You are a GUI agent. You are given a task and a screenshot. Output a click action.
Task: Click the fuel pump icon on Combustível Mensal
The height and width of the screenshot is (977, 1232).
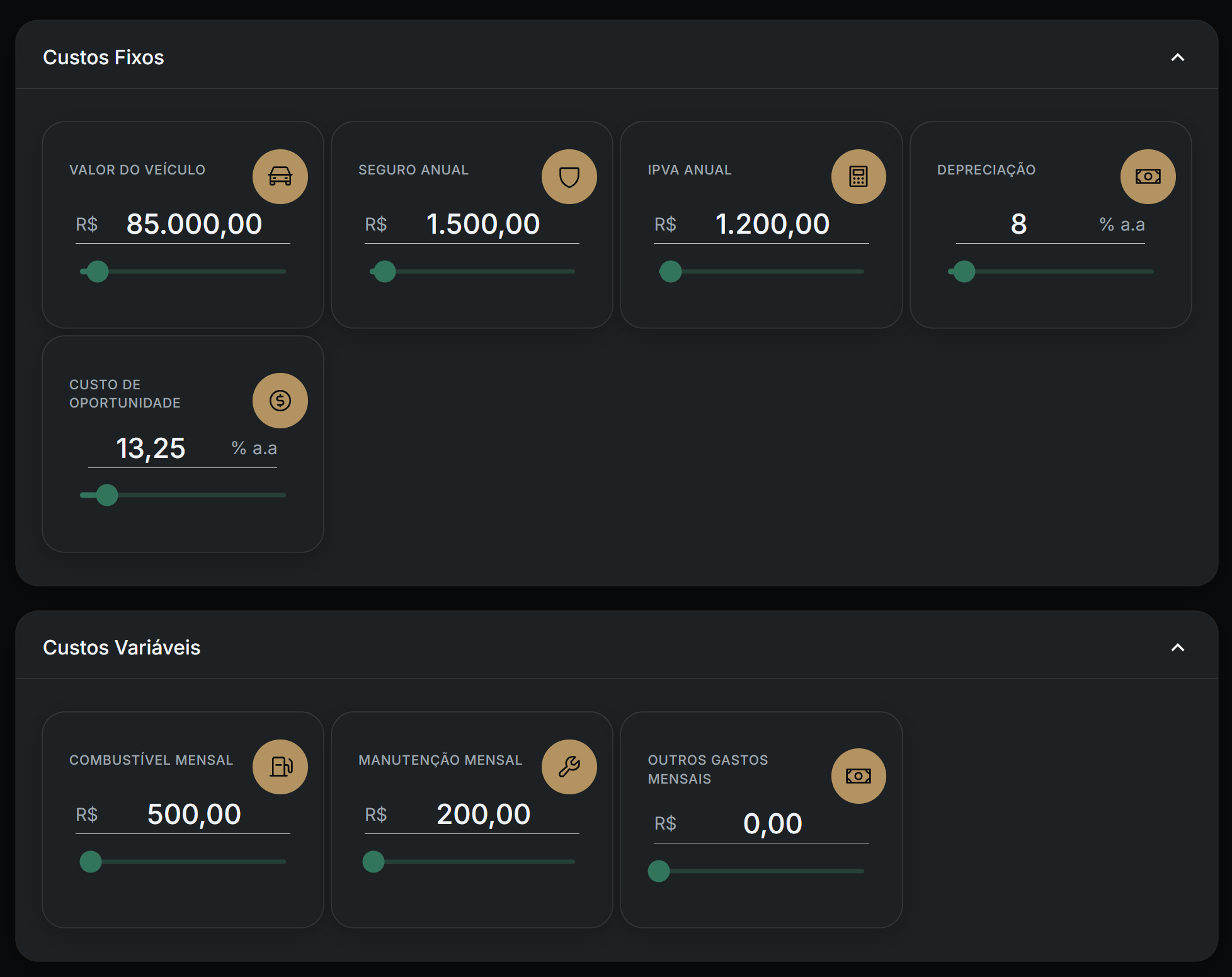point(280,767)
